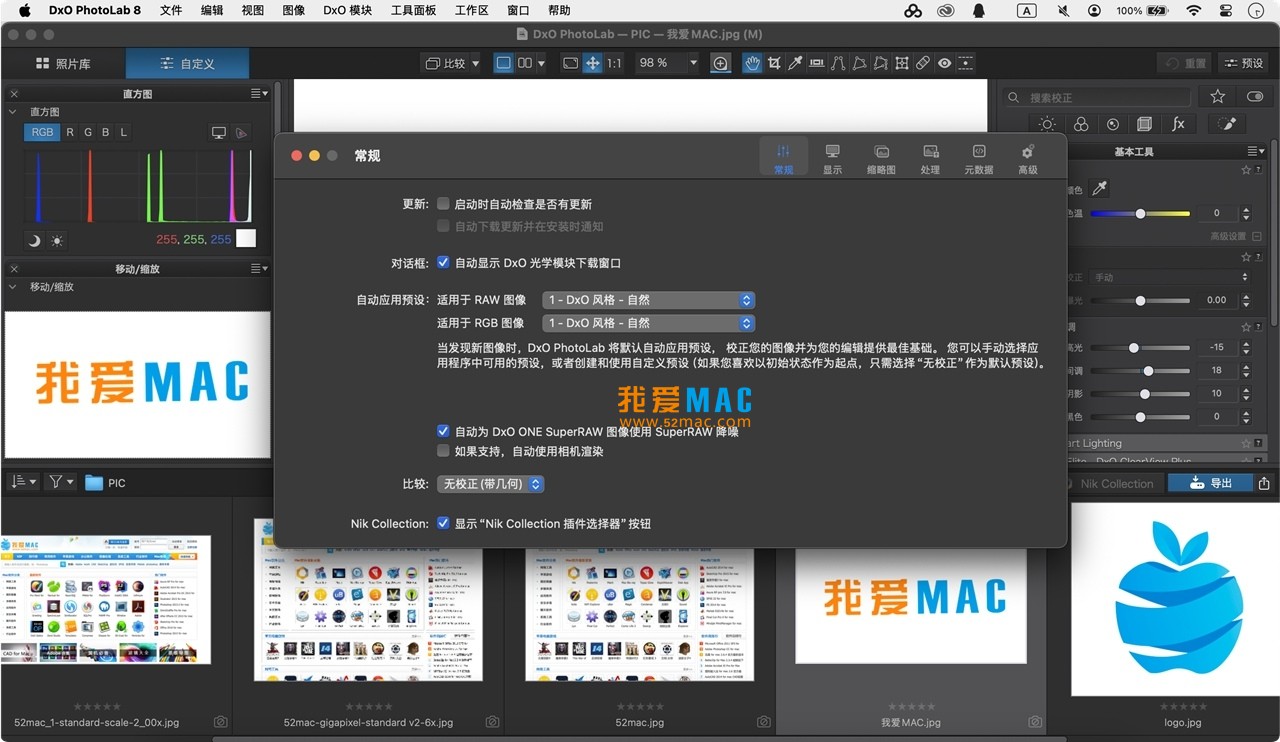Open the sort order button above filmstrip
The height and width of the screenshot is (742, 1280).
(24, 482)
